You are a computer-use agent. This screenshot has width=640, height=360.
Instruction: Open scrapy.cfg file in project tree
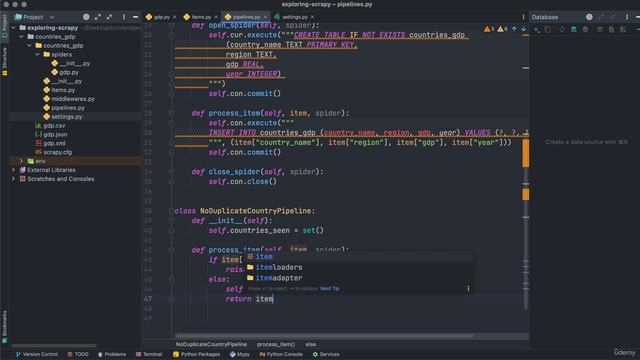pos(53,152)
